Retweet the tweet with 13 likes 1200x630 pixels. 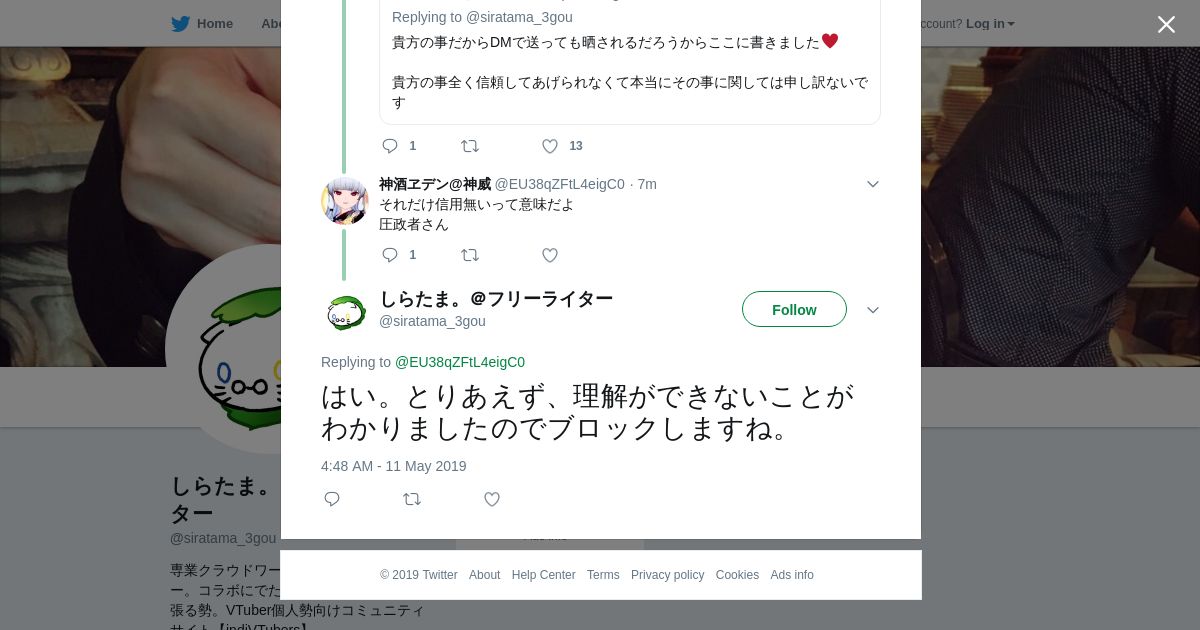tap(470, 146)
